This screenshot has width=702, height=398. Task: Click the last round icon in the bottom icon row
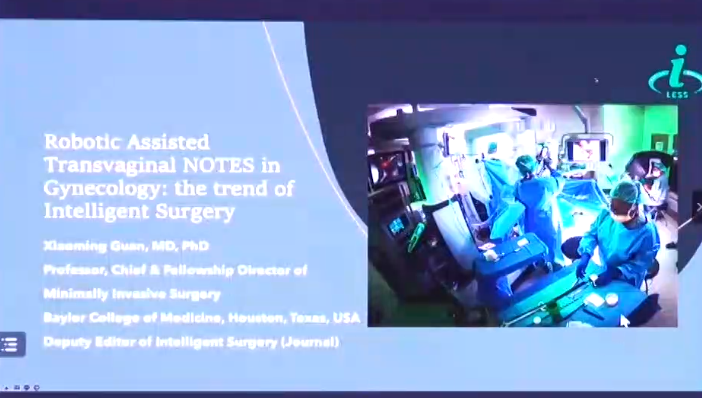pos(37,388)
